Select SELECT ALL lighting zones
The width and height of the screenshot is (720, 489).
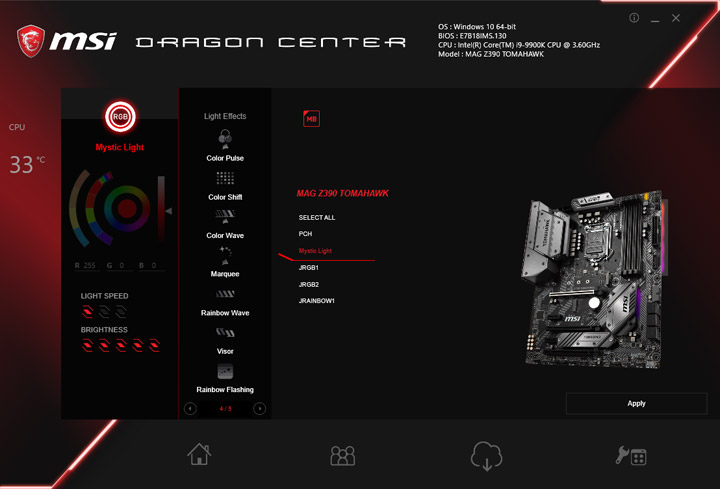(317, 218)
